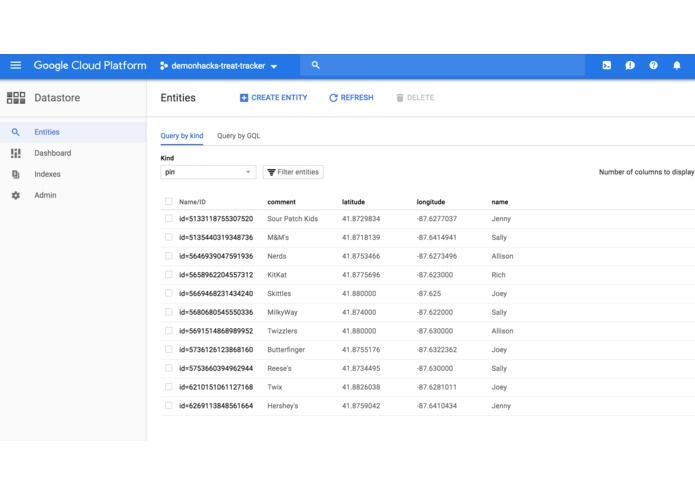Open entity id=5135440319348736

(x=216, y=237)
